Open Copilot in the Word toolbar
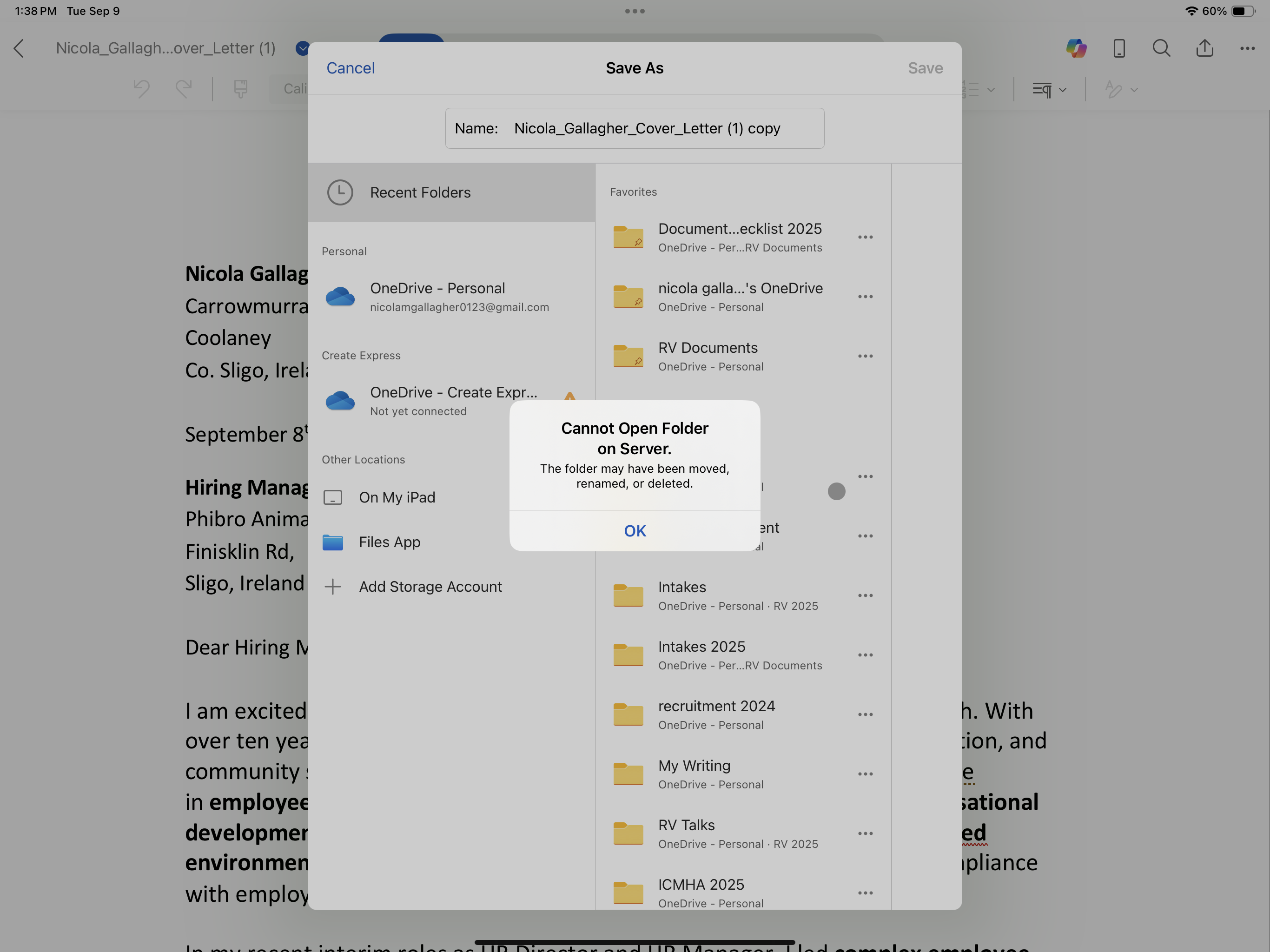Image resolution: width=1270 pixels, height=952 pixels. pos(1076,48)
